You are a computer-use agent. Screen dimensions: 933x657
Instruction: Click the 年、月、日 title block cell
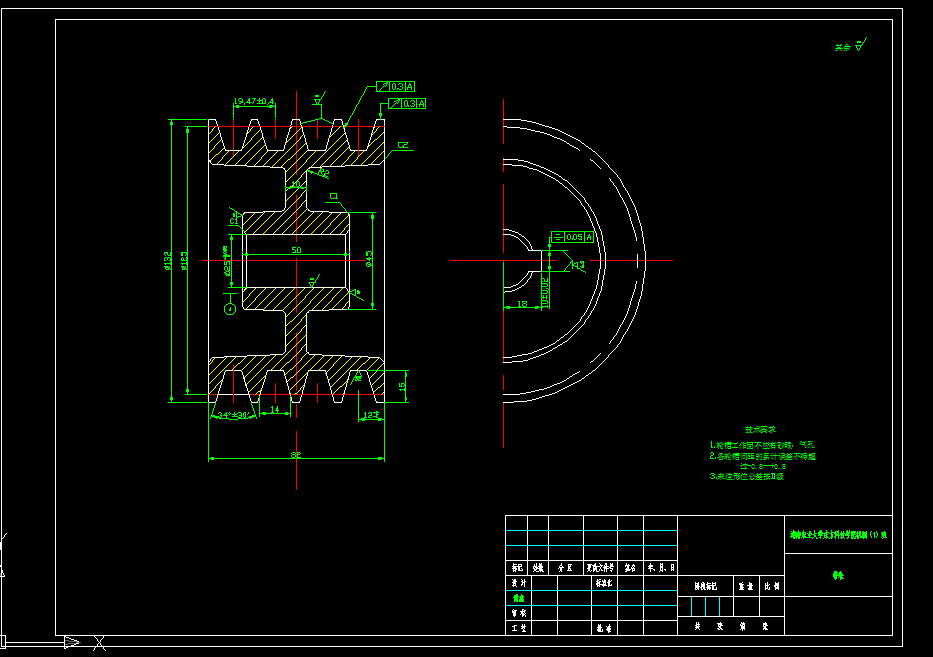[660, 568]
